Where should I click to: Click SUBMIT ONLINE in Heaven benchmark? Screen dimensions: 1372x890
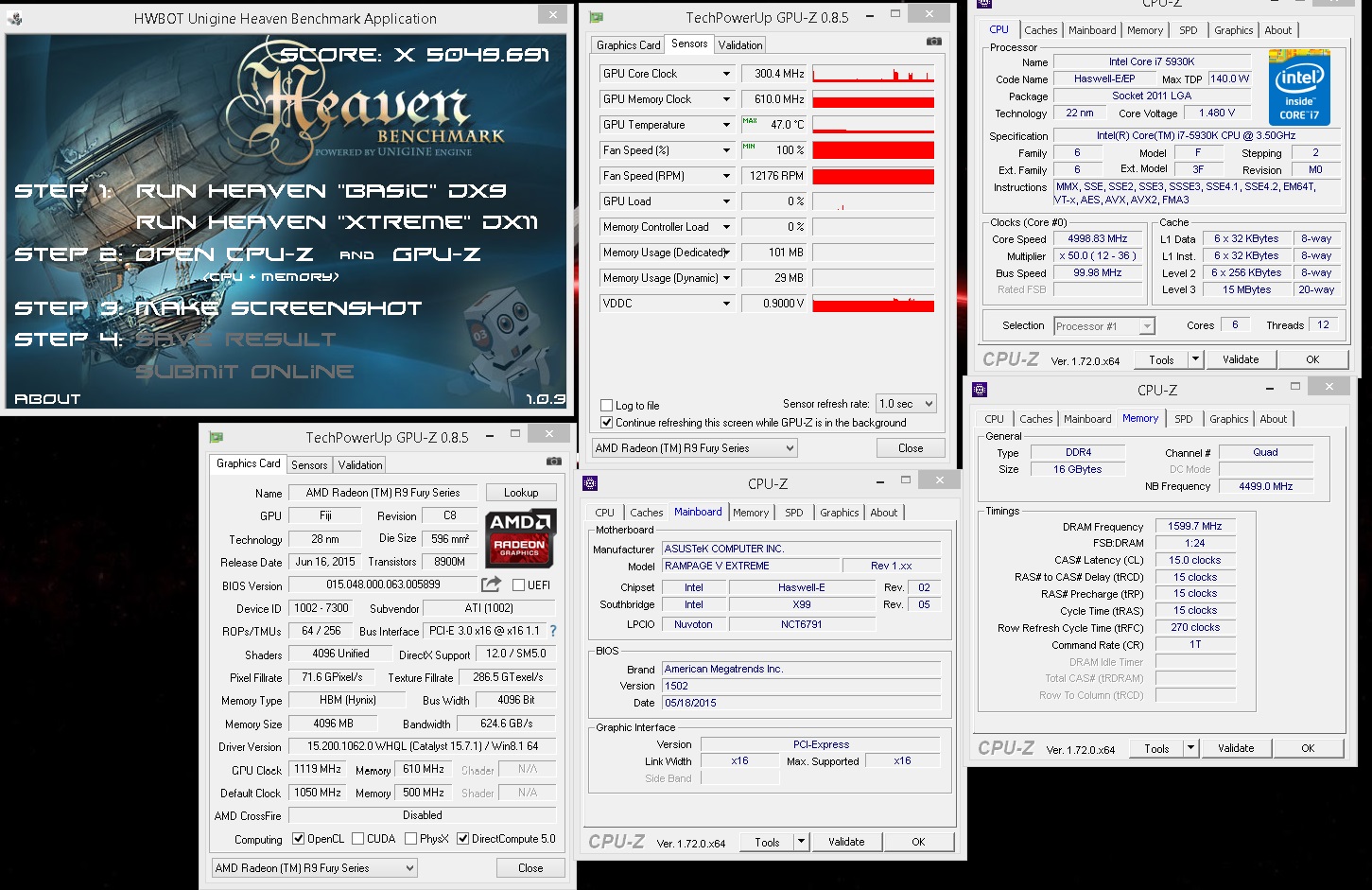pos(244,372)
